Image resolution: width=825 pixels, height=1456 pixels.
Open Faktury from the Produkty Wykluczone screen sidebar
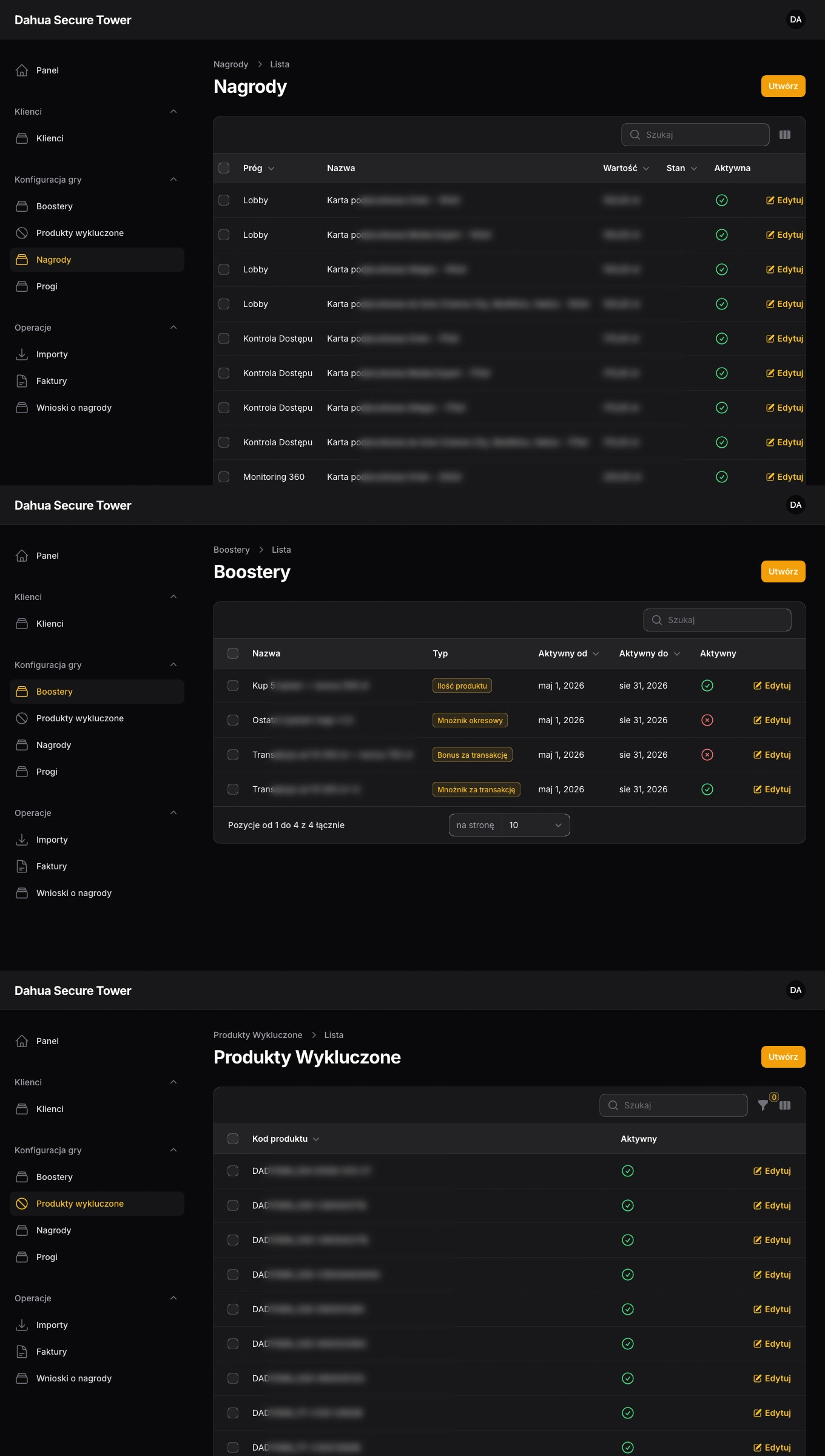(97, 1352)
